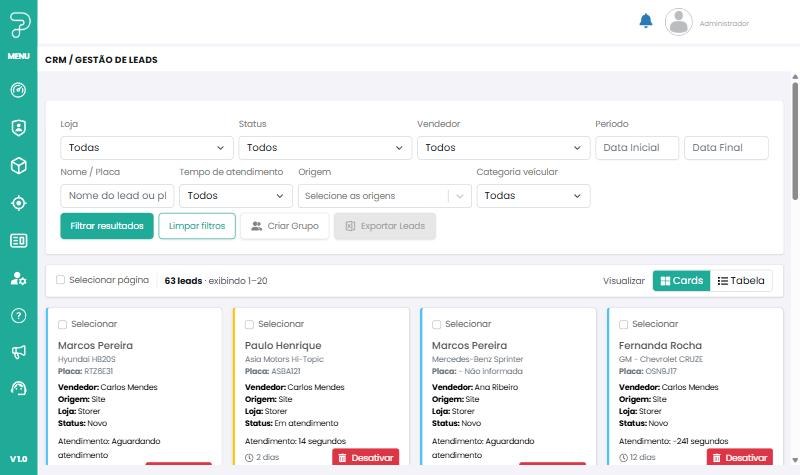The height and width of the screenshot is (475, 800).
Task: Click Filtrar resultados button
Action: (x=107, y=226)
